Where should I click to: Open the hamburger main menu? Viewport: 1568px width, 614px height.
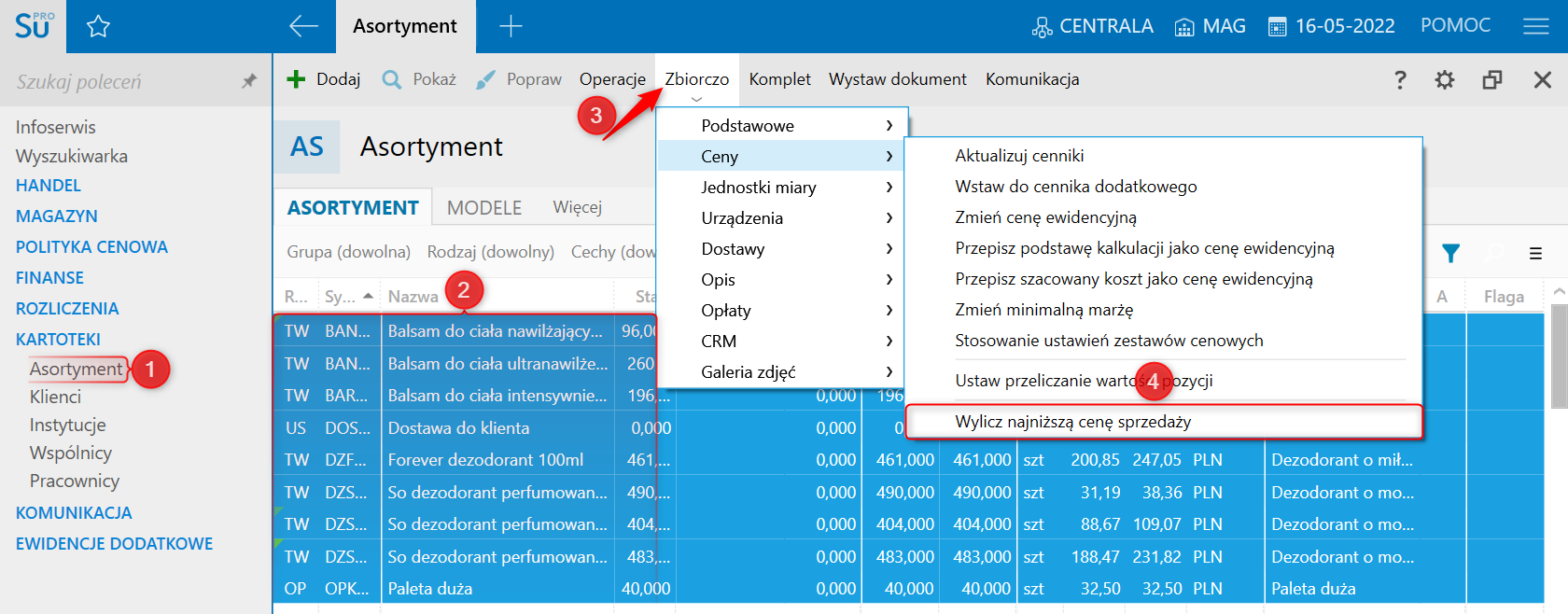(1535, 26)
